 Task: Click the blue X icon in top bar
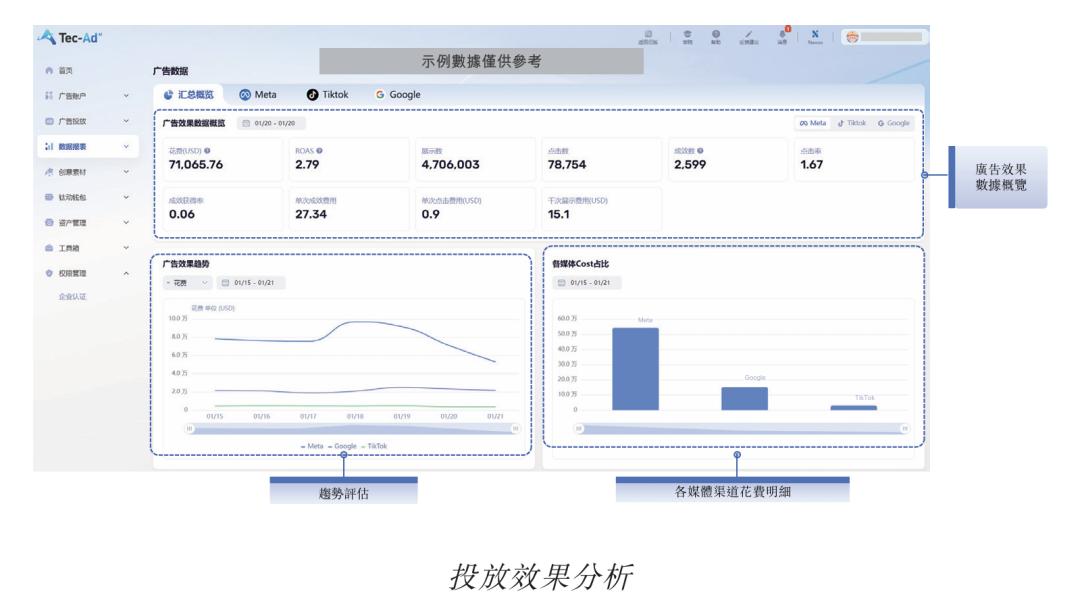[816, 33]
